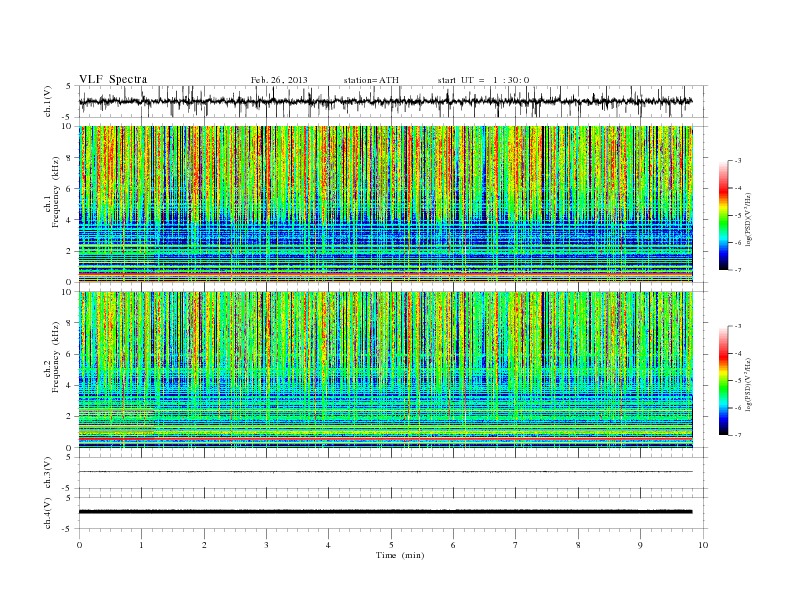
Task: Click the ch.2 spectrogram color bar
Action: point(724,380)
